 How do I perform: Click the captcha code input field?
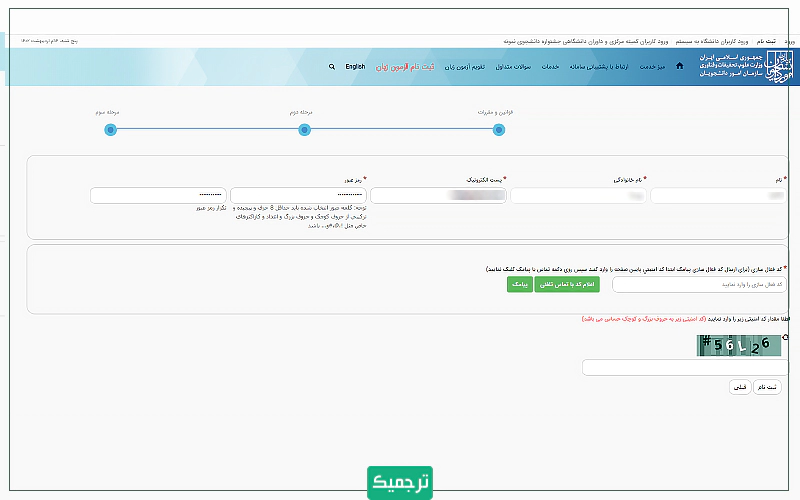click(x=685, y=368)
